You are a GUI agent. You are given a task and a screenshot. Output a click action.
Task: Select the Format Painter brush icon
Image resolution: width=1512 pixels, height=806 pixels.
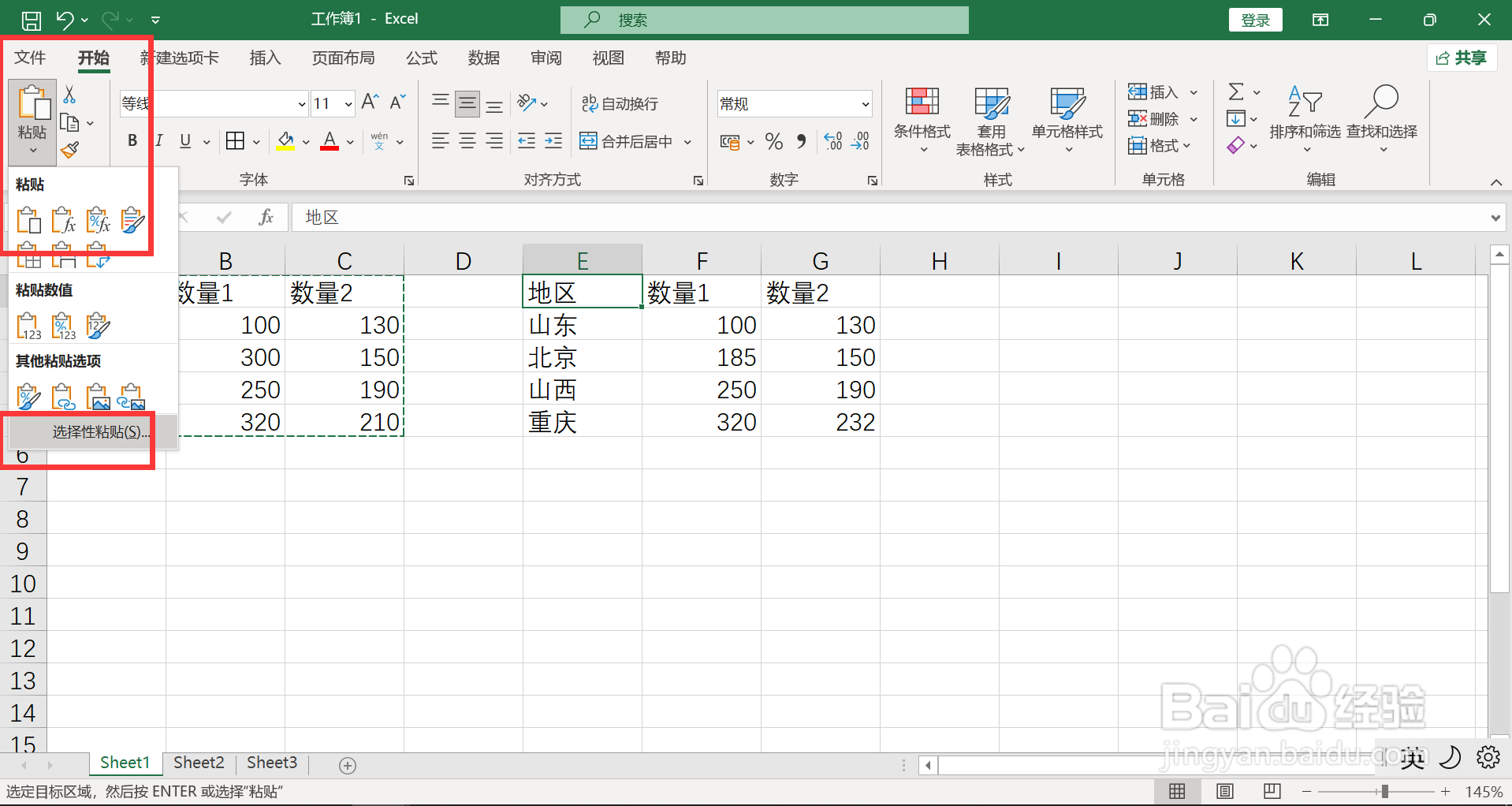pyautogui.click(x=69, y=149)
